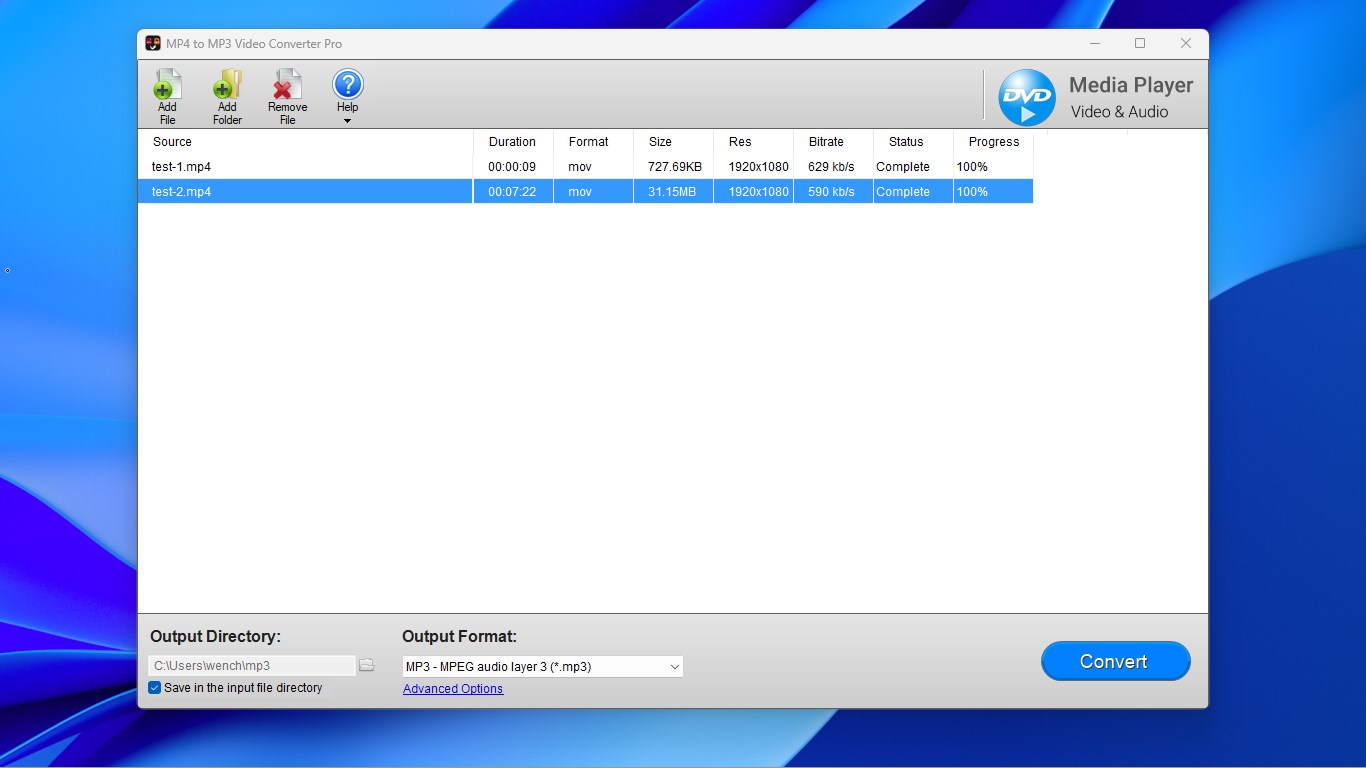This screenshot has height=768, width=1366.
Task: Click the Status column header
Action: (913, 142)
